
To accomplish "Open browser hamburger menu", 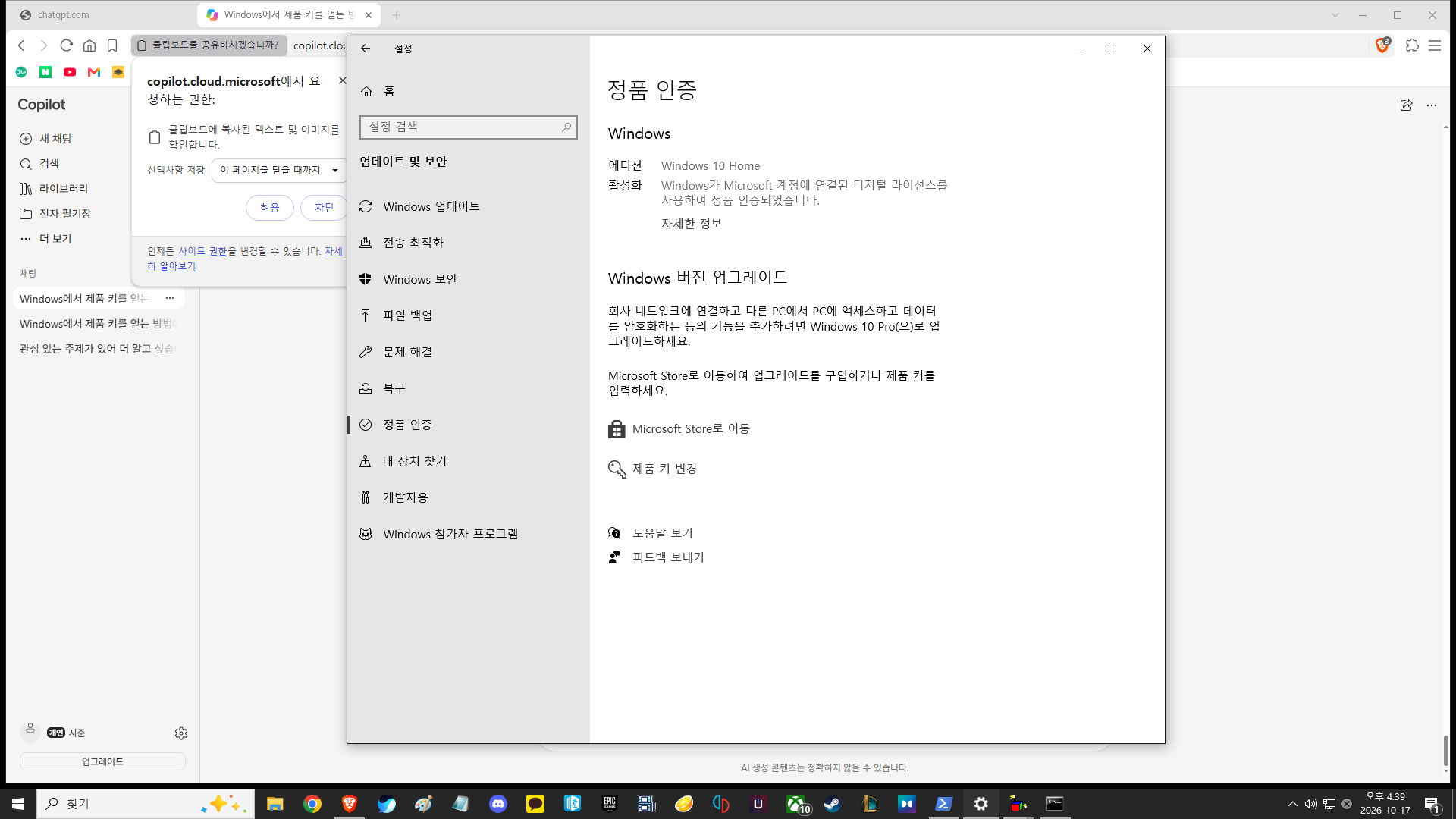I will click(1435, 45).
